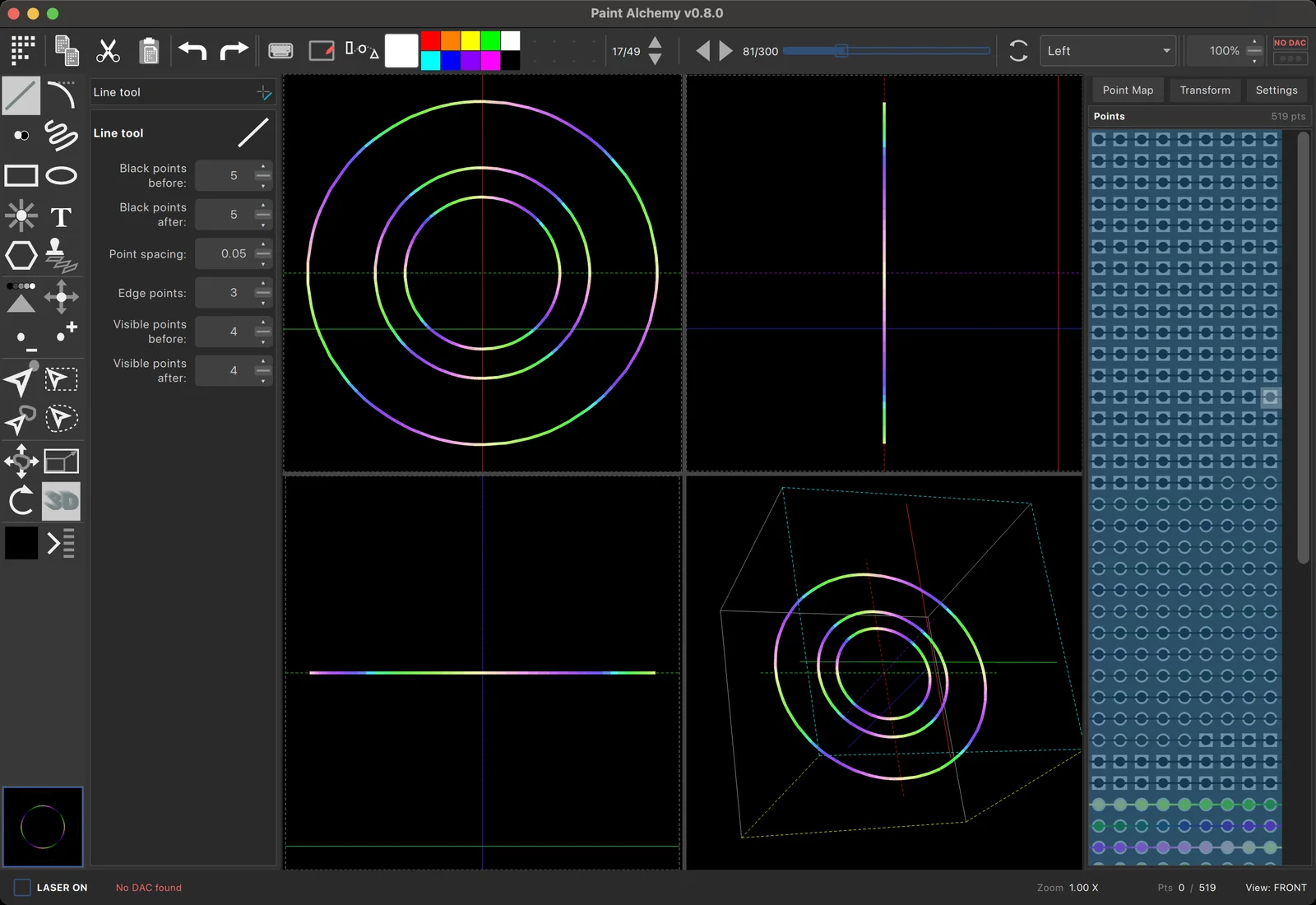Pick the cyan color swatch

pyautogui.click(x=430, y=60)
